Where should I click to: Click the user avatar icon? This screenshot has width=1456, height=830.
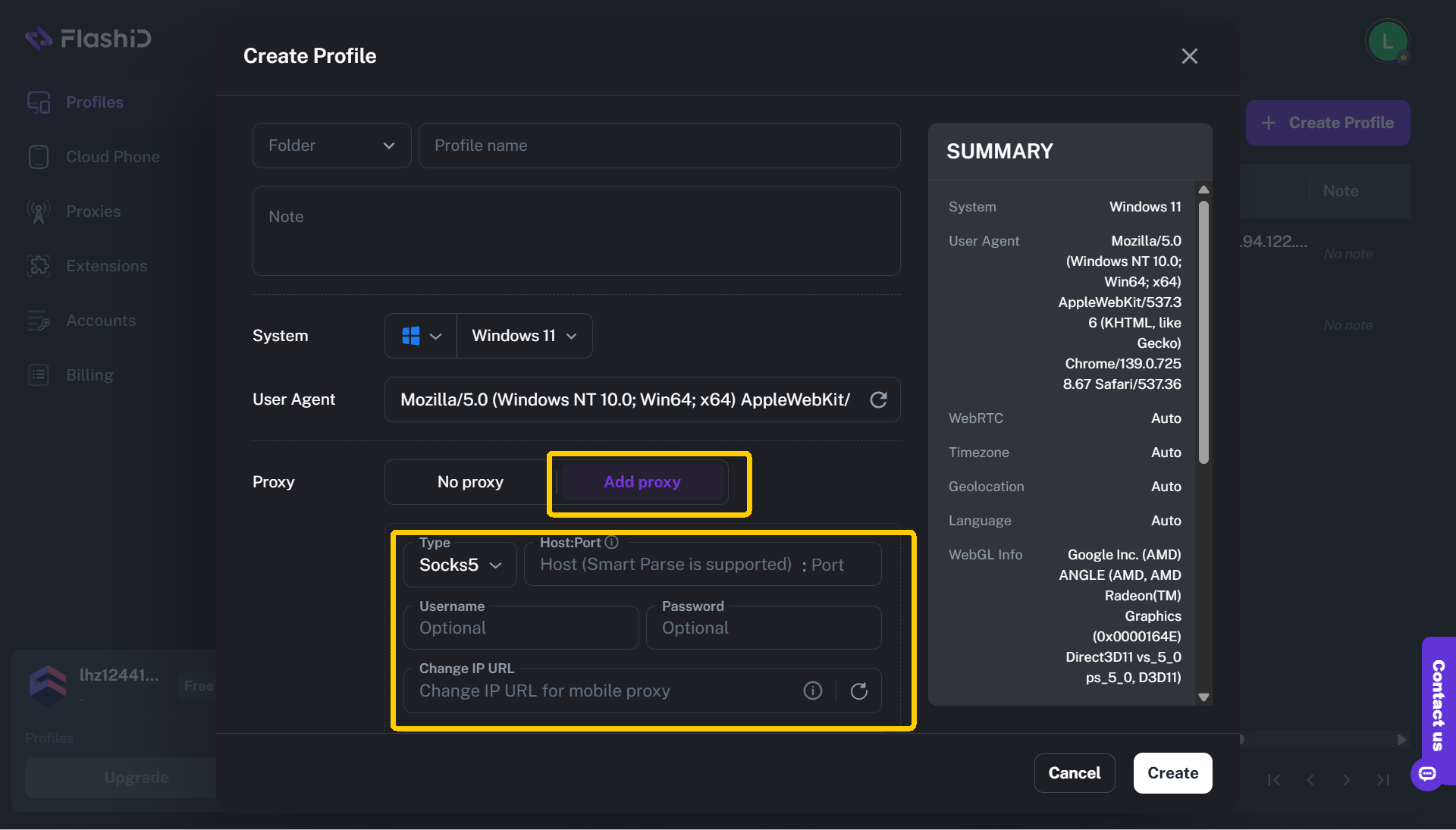(1386, 41)
